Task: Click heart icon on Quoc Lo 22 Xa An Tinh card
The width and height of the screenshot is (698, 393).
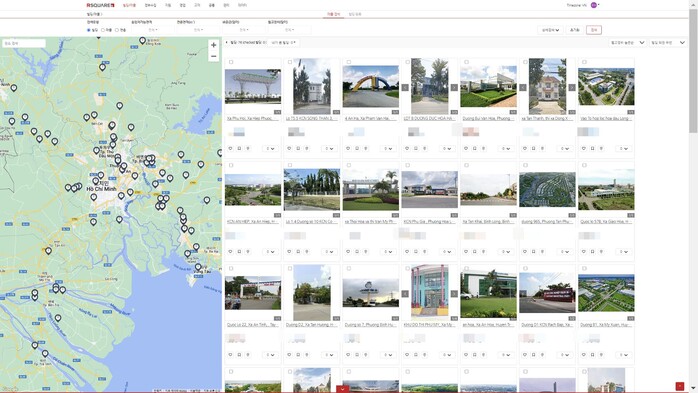Action: coord(231,355)
